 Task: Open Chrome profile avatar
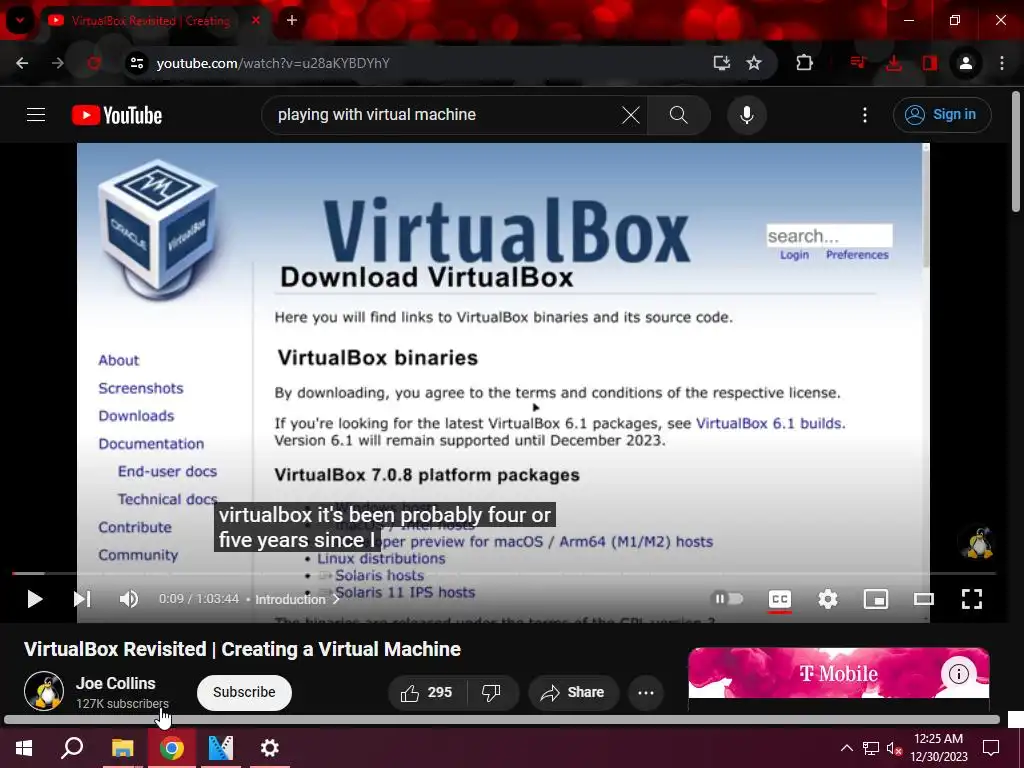click(x=965, y=63)
